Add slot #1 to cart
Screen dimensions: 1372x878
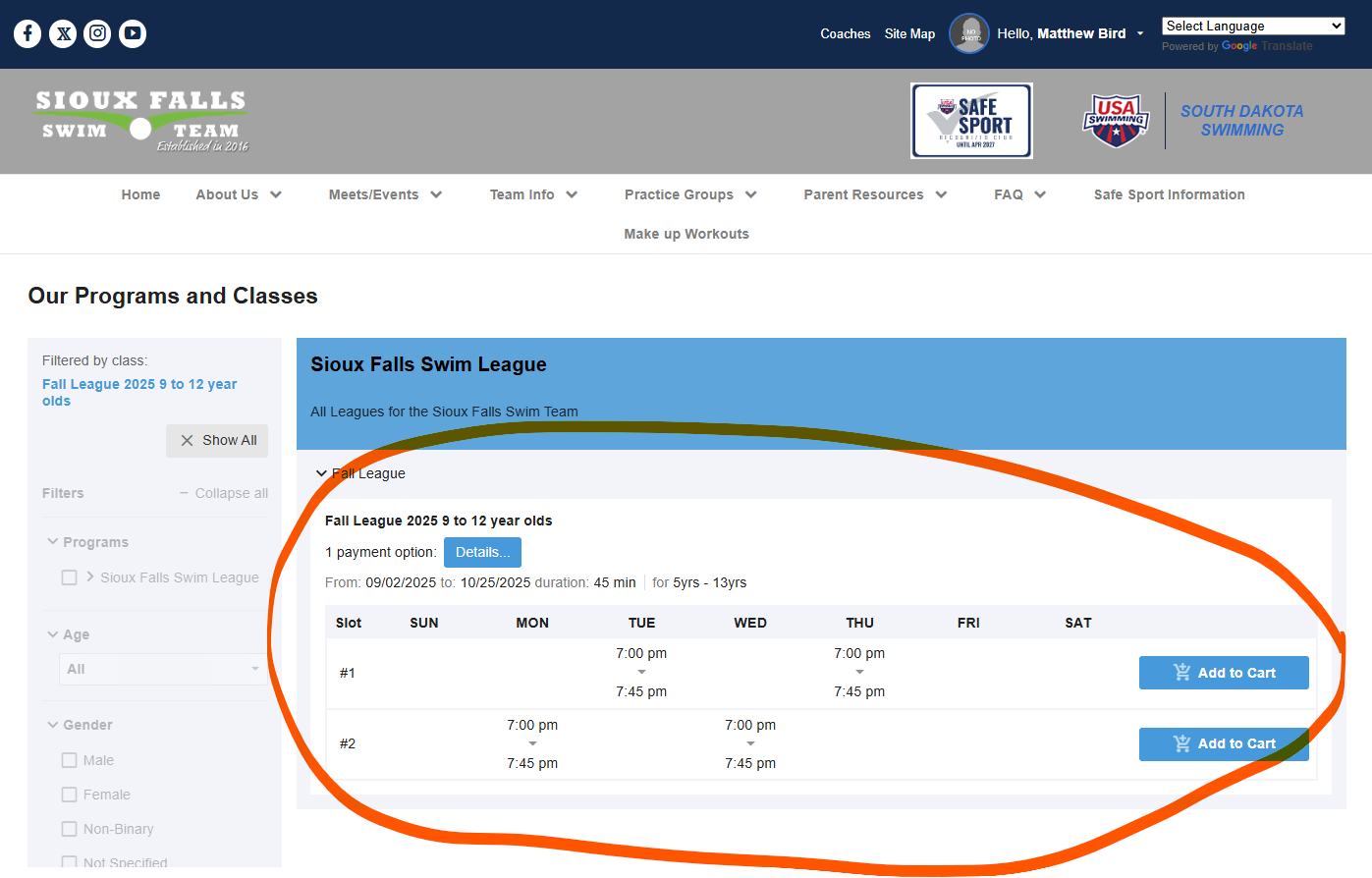click(1224, 673)
